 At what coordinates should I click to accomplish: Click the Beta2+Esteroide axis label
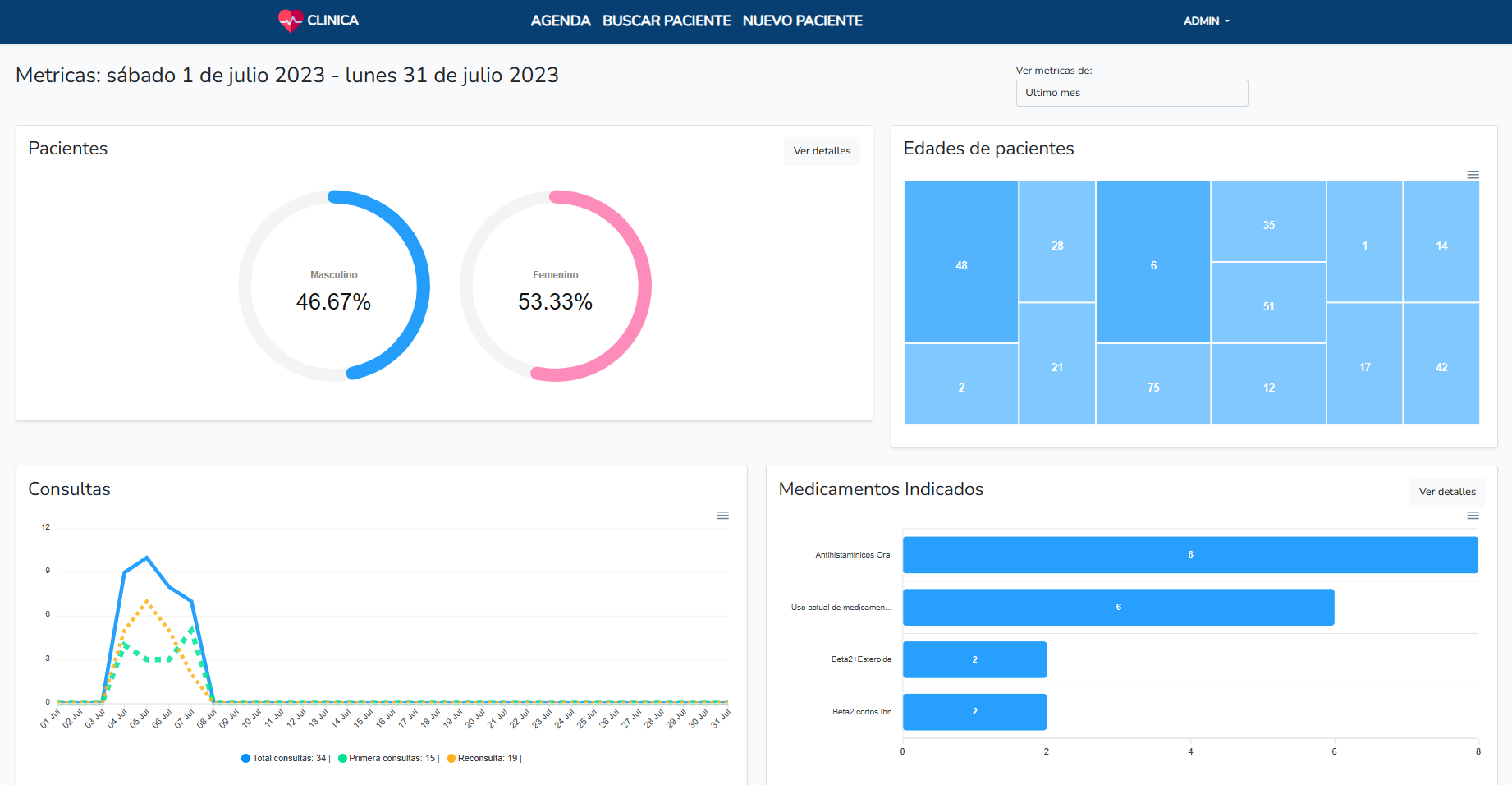point(861,659)
